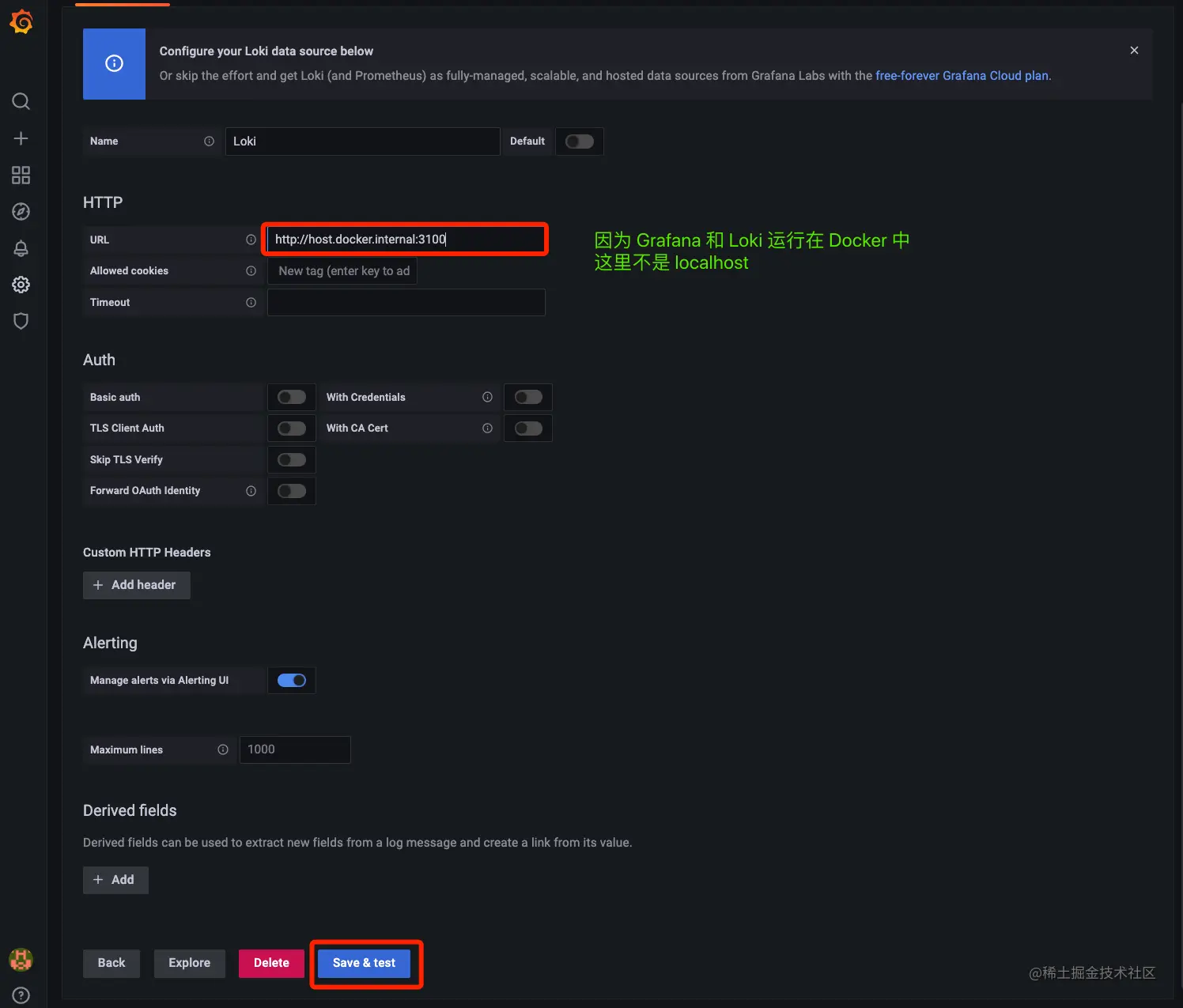Click the info icon beside With CA Cert
Screen dimensions: 1183x1008
487,428
